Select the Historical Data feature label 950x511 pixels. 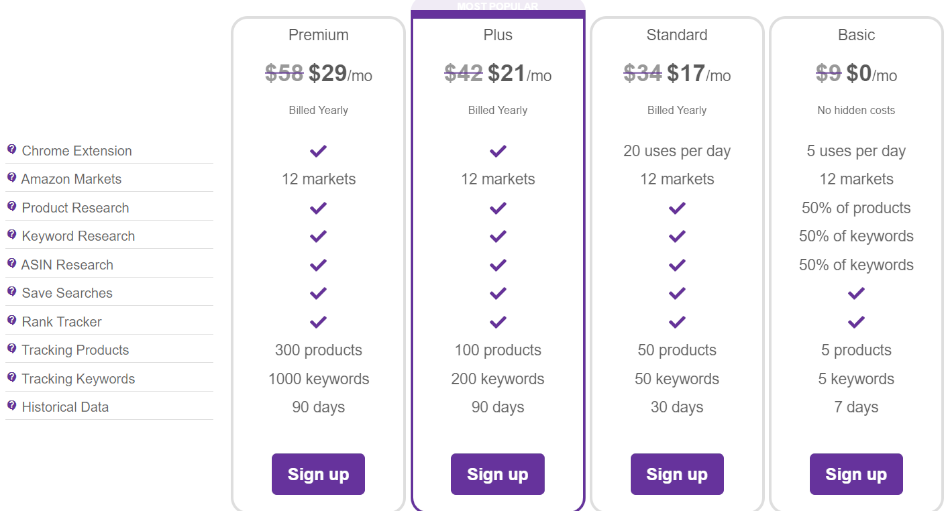tap(65, 407)
